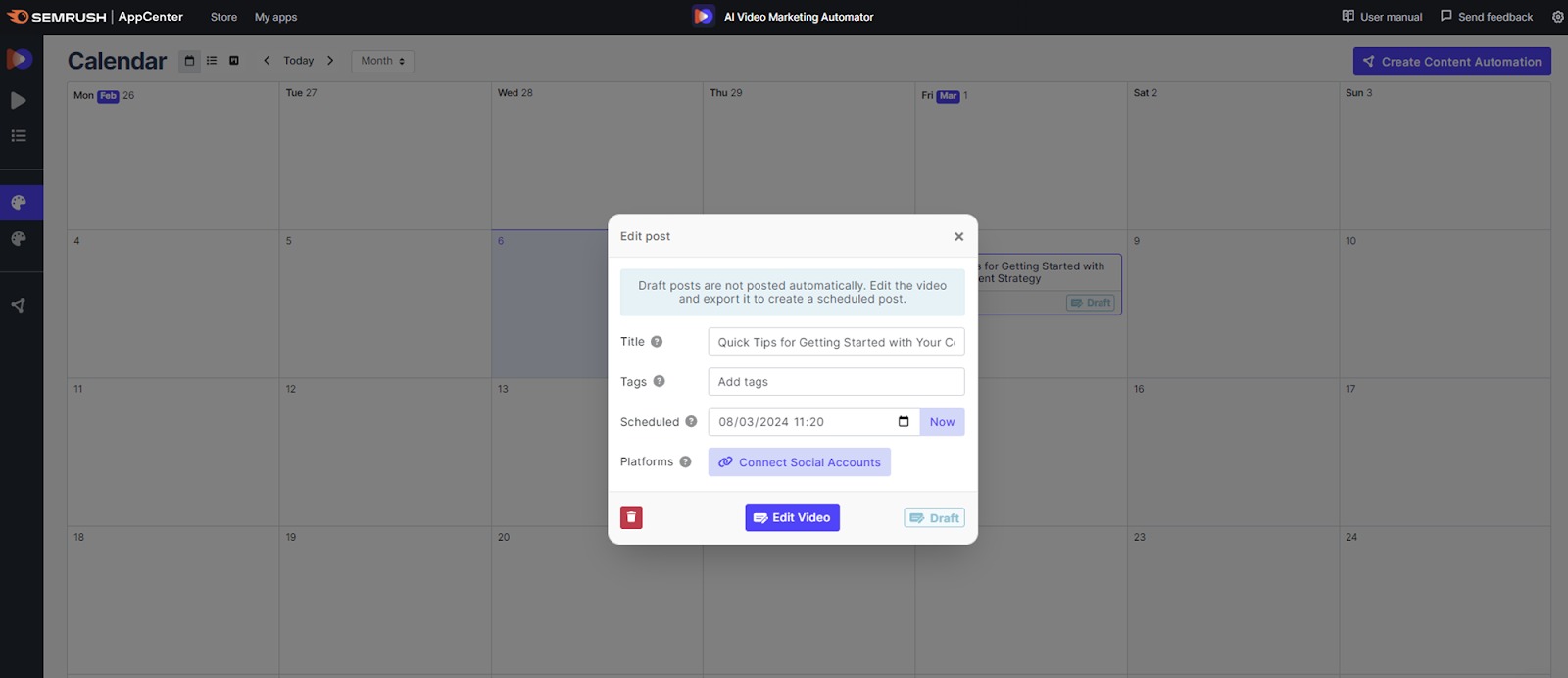This screenshot has height=678, width=1568.
Task: Click the paper plane icon in left sidebar
Action: click(19, 306)
